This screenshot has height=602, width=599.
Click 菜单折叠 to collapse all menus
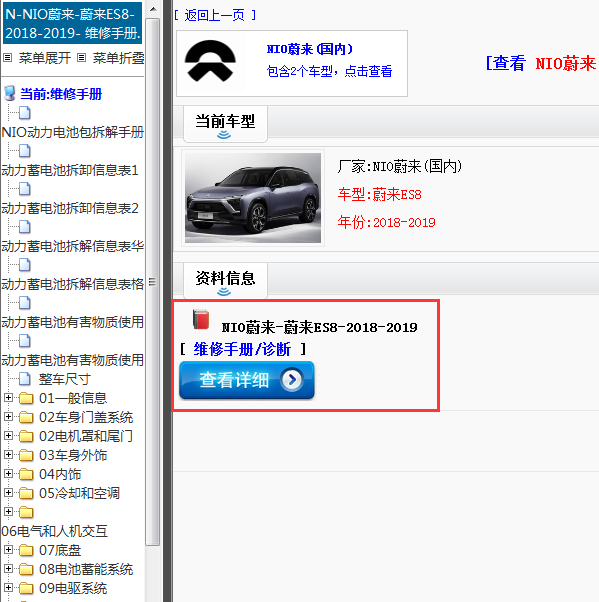pyautogui.click(x=118, y=58)
